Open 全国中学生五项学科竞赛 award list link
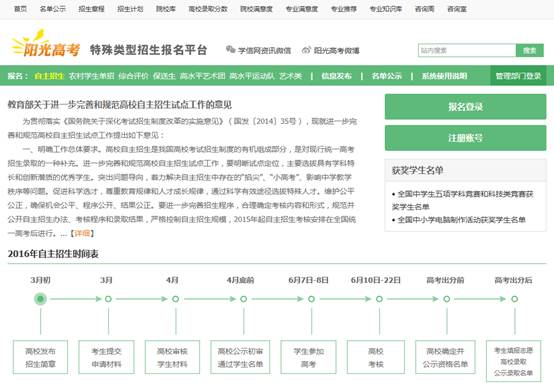Image resolution: width=554 pixels, height=383 pixels. point(462,200)
